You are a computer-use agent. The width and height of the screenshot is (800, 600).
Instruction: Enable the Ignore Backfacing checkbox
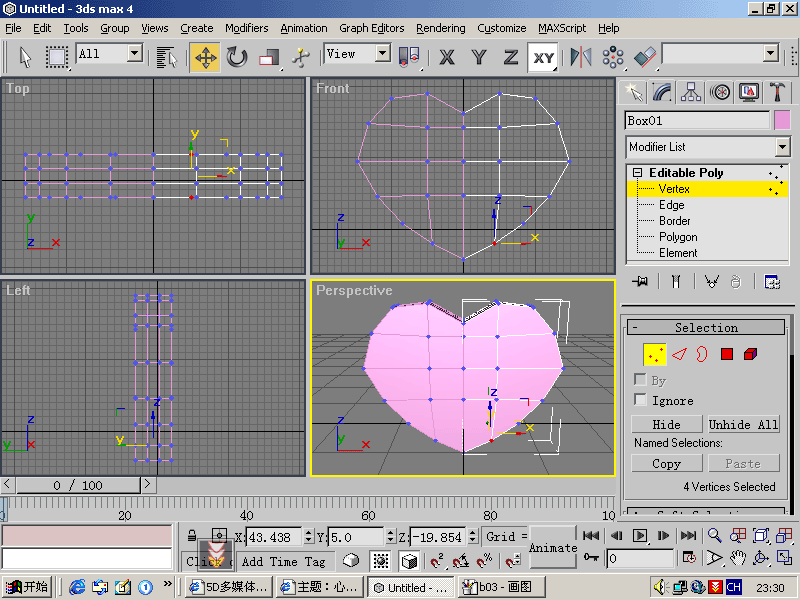pyautogui.click(x=640, y=399)
